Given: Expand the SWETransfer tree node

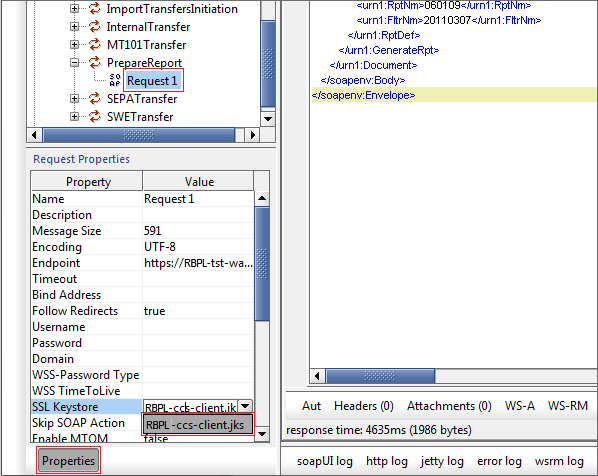Looking at the screenshot, I should pyautogui.click(x=75, y=116).
